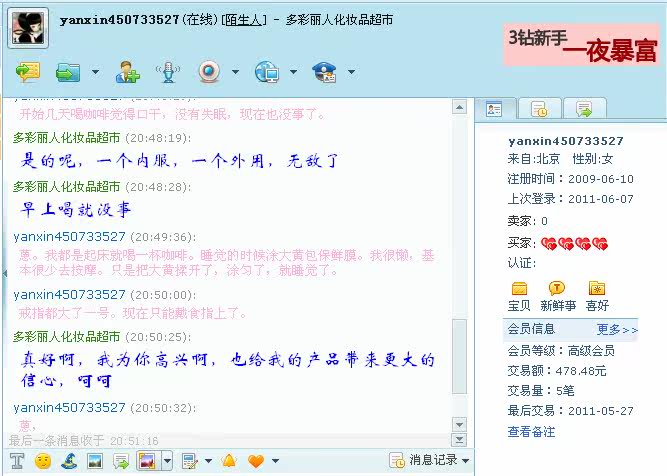667x476 pixels.
Task: Click the 注册时间 2009-06-10 text
Action: click(570, 179)
